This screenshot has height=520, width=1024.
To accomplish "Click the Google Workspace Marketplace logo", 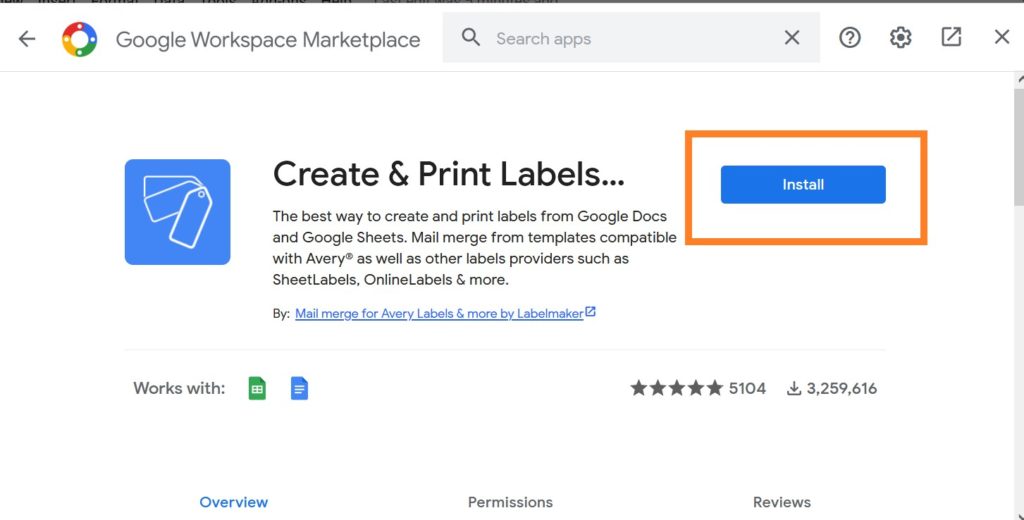I will point(80,39).
